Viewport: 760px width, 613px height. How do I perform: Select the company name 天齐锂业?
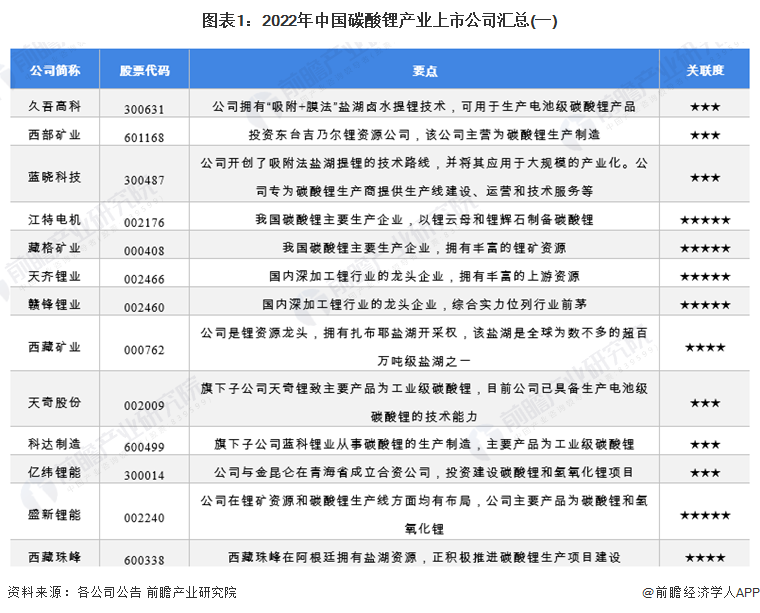[54, 276]
